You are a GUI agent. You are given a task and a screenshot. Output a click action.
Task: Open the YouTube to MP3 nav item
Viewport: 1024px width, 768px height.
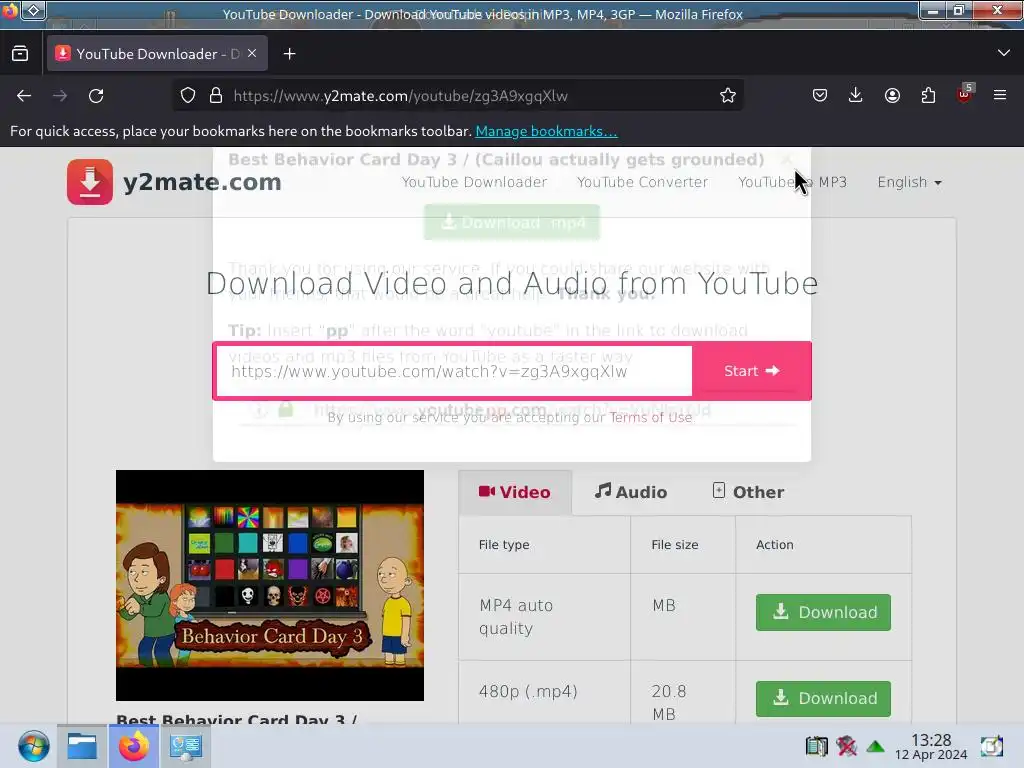coord(792,182)
